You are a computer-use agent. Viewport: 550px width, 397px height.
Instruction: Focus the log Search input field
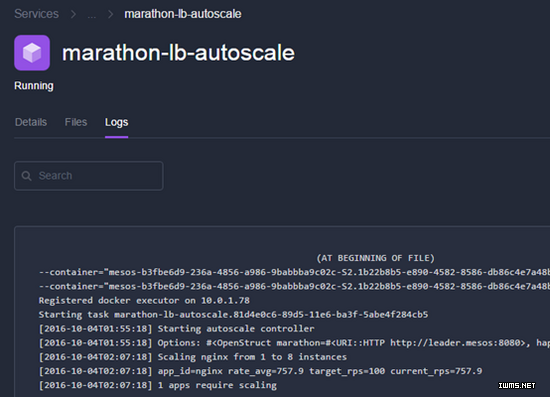[89, 176]
